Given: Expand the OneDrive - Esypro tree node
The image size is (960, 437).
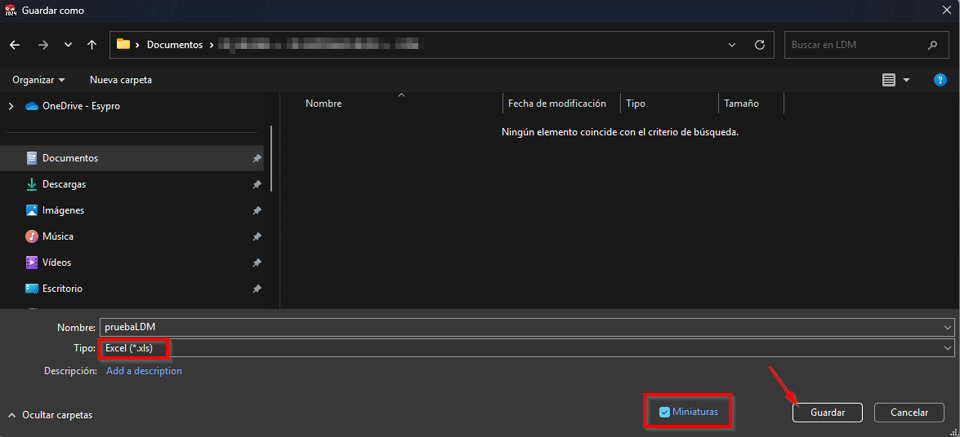Looking at the screenshot, I should pyautogui.click(x=11, y=106).
